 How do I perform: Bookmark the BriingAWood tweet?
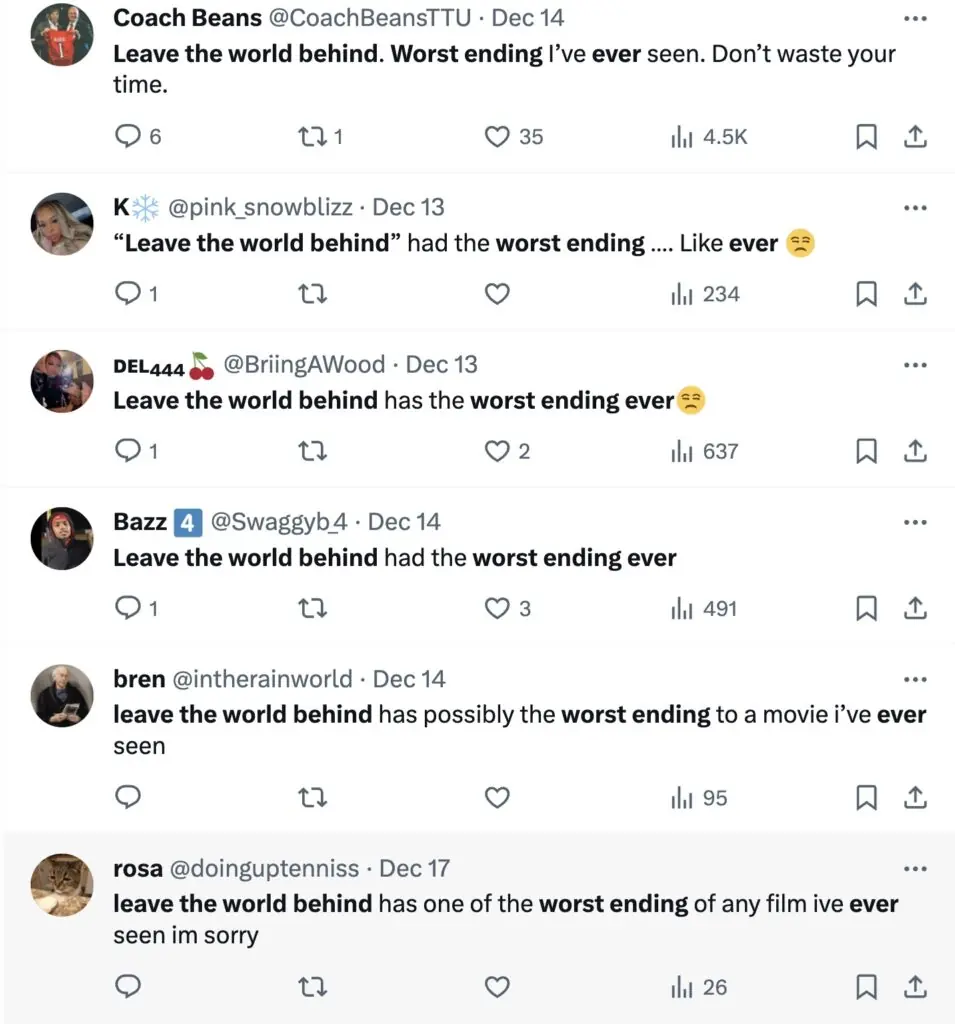866,451
